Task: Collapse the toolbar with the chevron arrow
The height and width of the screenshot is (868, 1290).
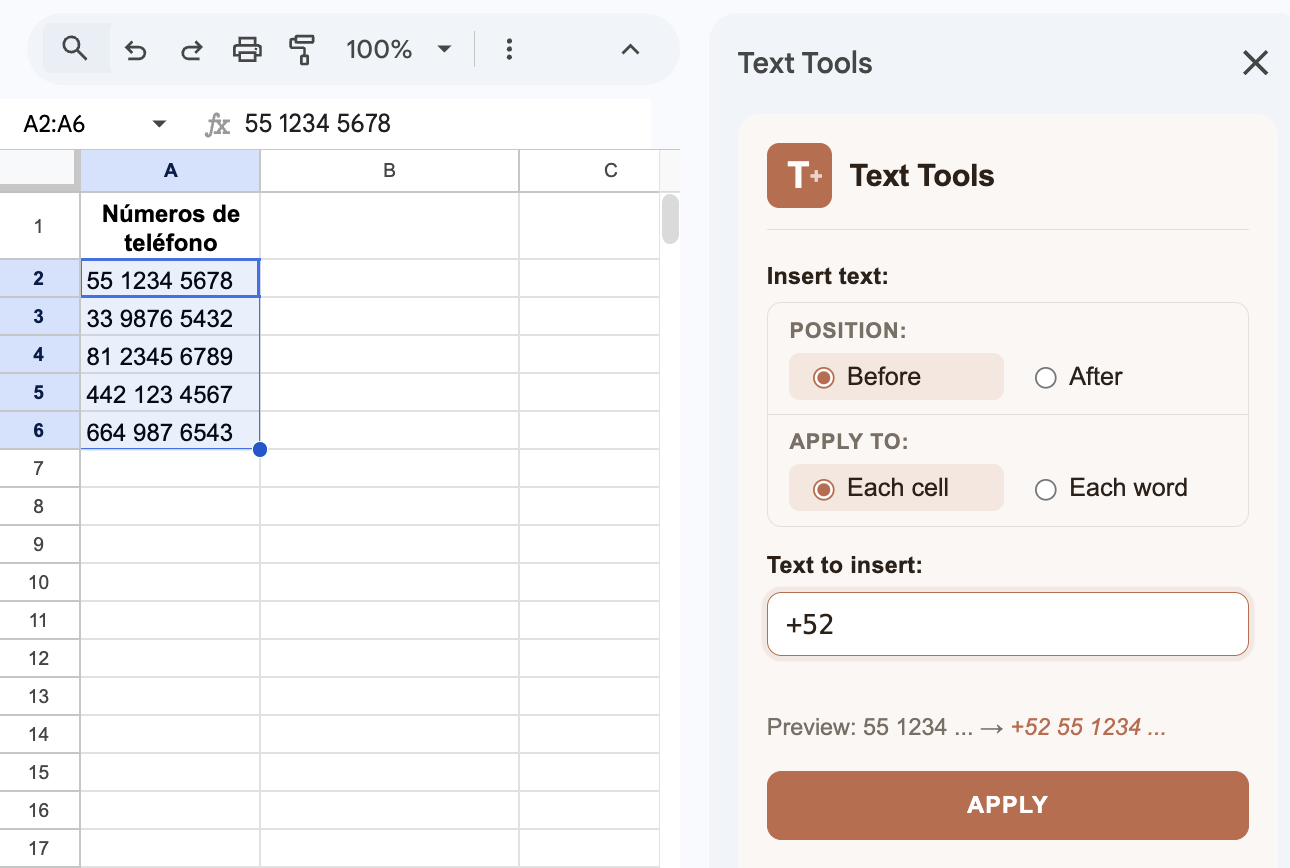Action: [630, 48]
